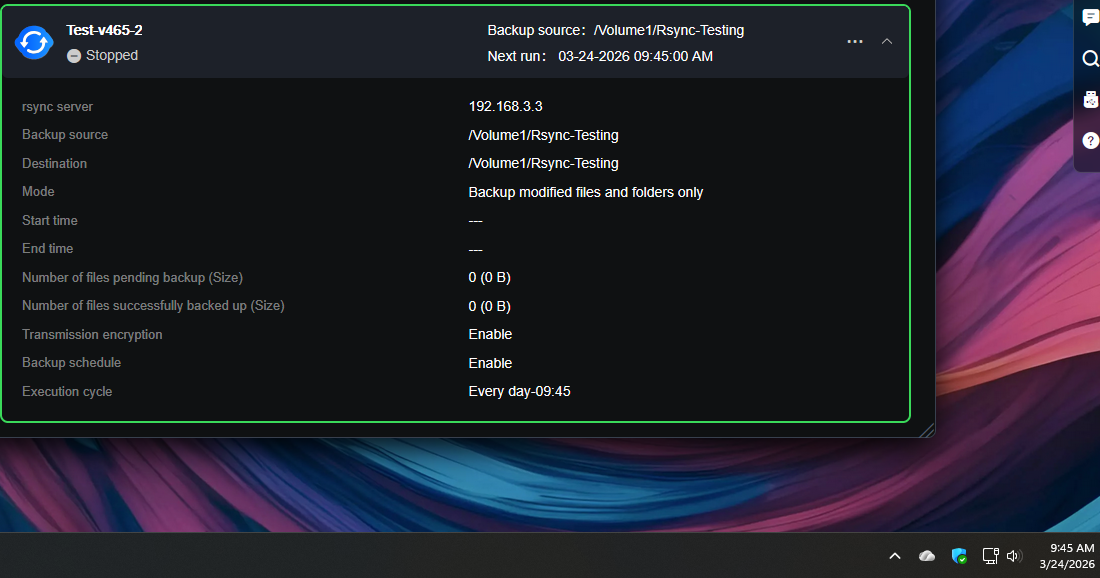Screen dimensions: 1100x578
Task: Open the Windows Security shield tray icon
Action: (959, 556)
